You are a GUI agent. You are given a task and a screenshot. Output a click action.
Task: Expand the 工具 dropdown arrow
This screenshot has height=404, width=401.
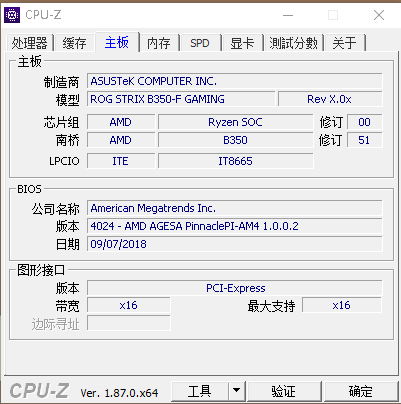[x=237, y=391]
